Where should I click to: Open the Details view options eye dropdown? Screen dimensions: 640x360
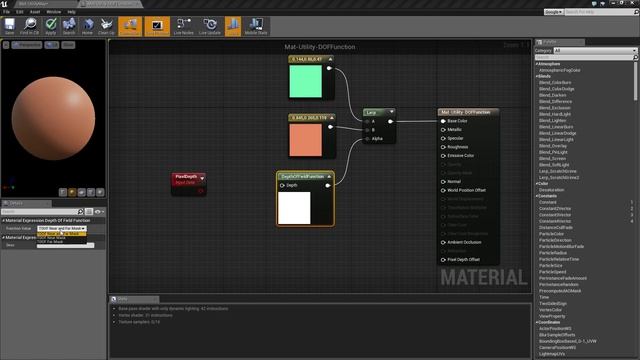(99, 211)
